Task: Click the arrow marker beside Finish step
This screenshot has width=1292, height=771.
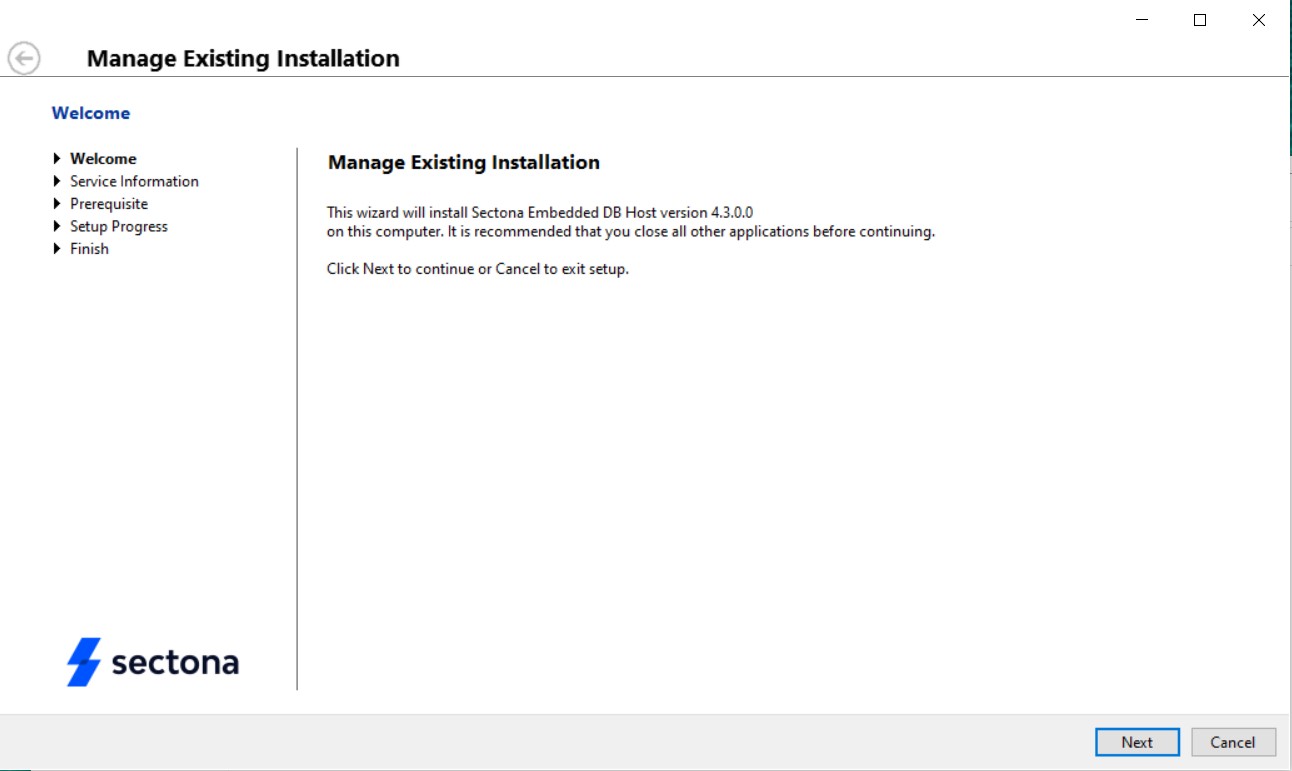Action: [58, 248]
